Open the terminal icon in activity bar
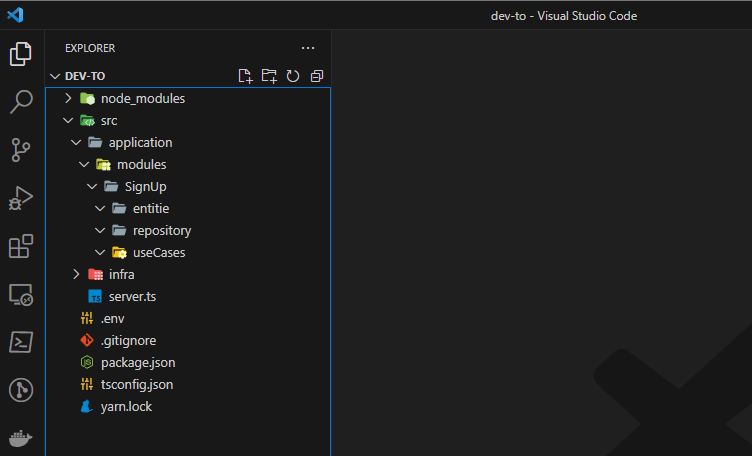The width and height of the screenshot is (752, 456). tap(21, 342)
